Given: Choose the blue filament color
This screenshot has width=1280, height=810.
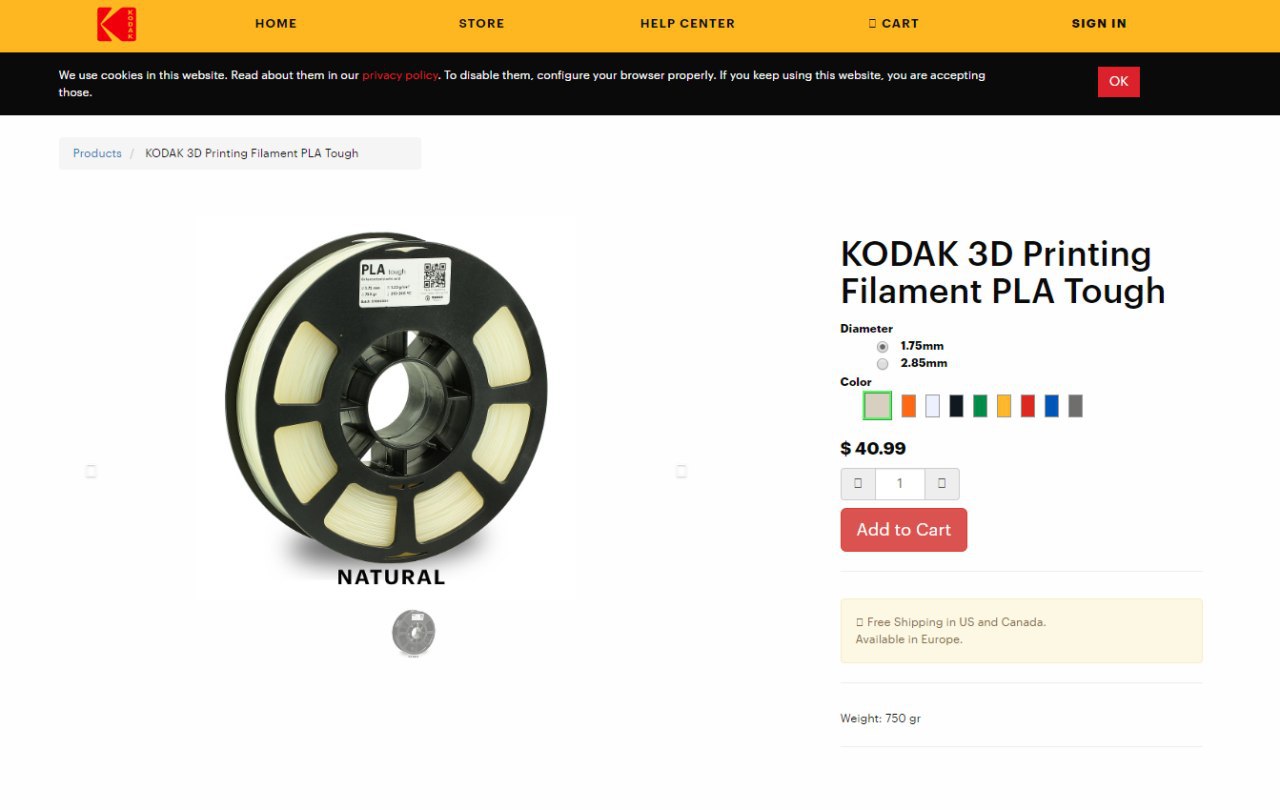Looking at the screenshot, I should tap(1051, 405).
